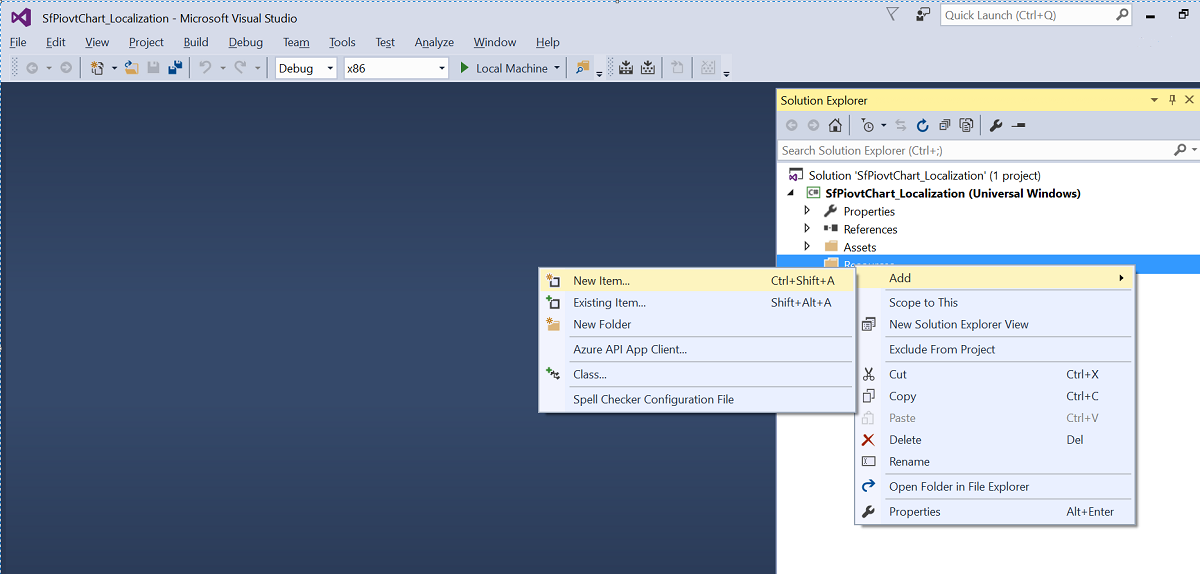
Task: Click the New Project toolbar icon
Action: 97,68
